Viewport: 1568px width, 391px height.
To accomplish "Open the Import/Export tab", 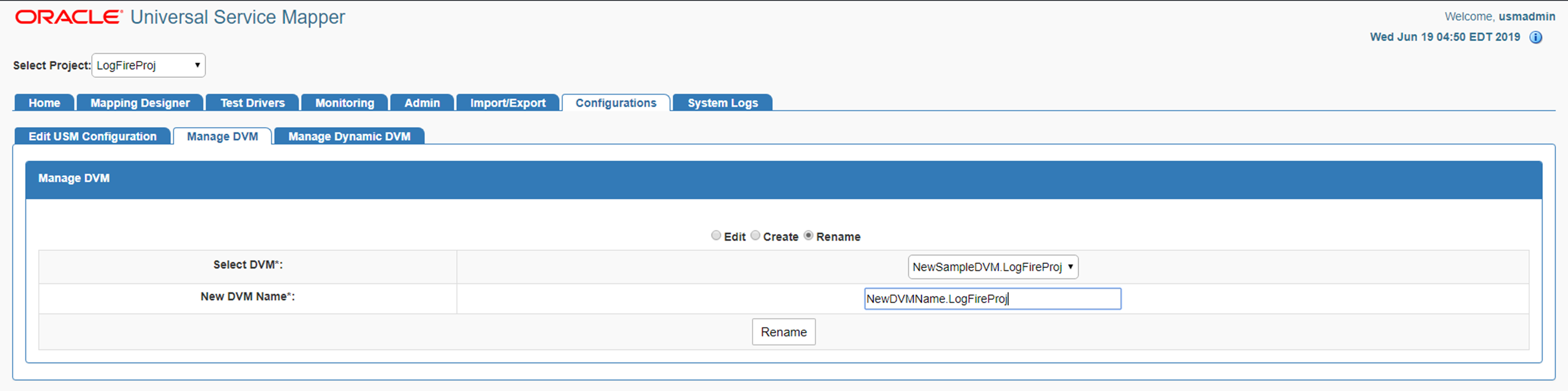I will tap(508, 103).
